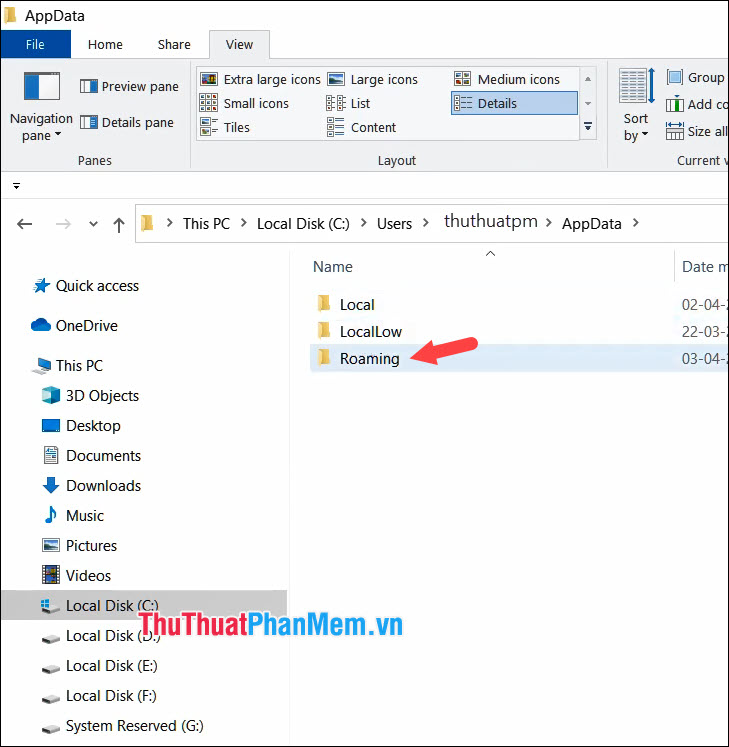Click the Up directory arrow button

point(119,224)
